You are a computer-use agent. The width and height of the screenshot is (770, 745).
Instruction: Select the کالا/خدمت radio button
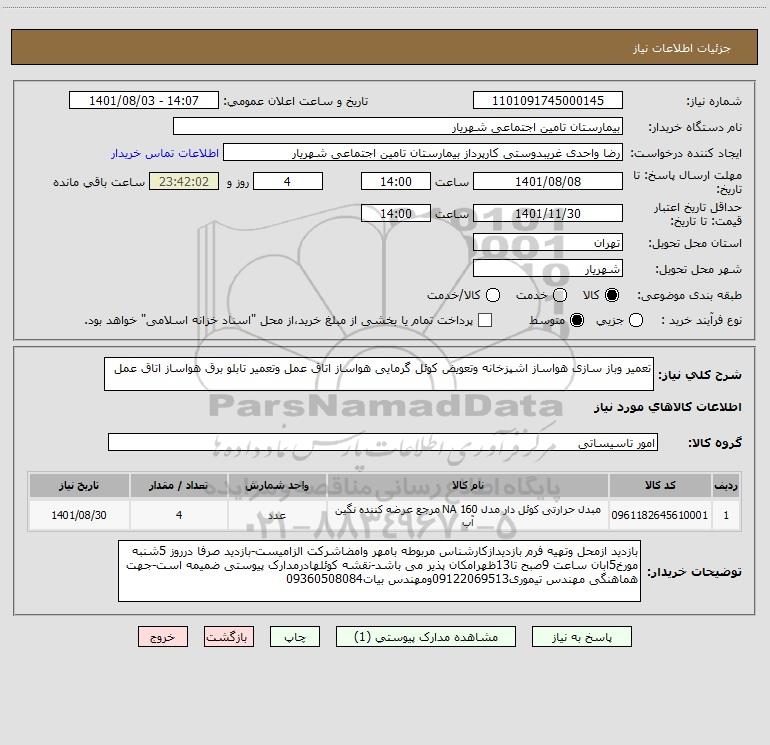pos(493,295)
